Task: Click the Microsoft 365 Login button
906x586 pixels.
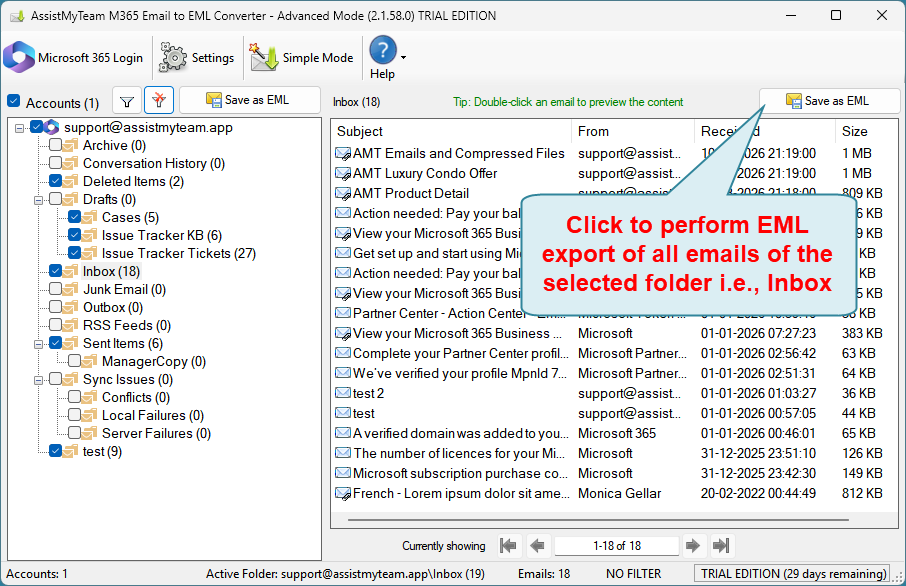Action: point(74,57)
